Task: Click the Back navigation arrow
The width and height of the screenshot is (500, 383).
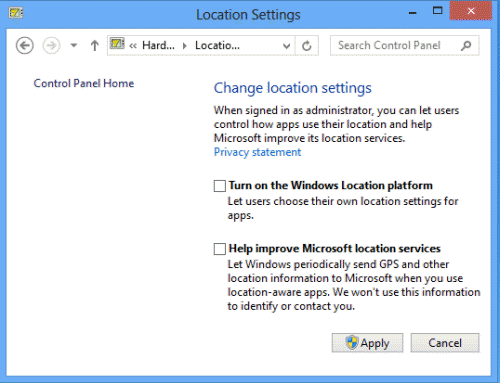Action: pyautogui.click(x=25, y=45)
